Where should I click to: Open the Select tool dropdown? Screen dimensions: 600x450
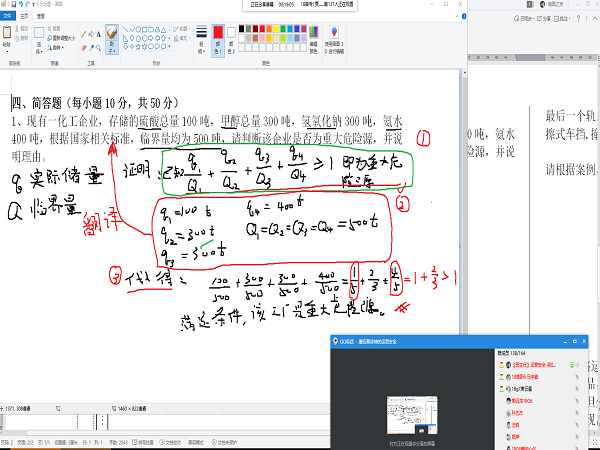[37, 52]
